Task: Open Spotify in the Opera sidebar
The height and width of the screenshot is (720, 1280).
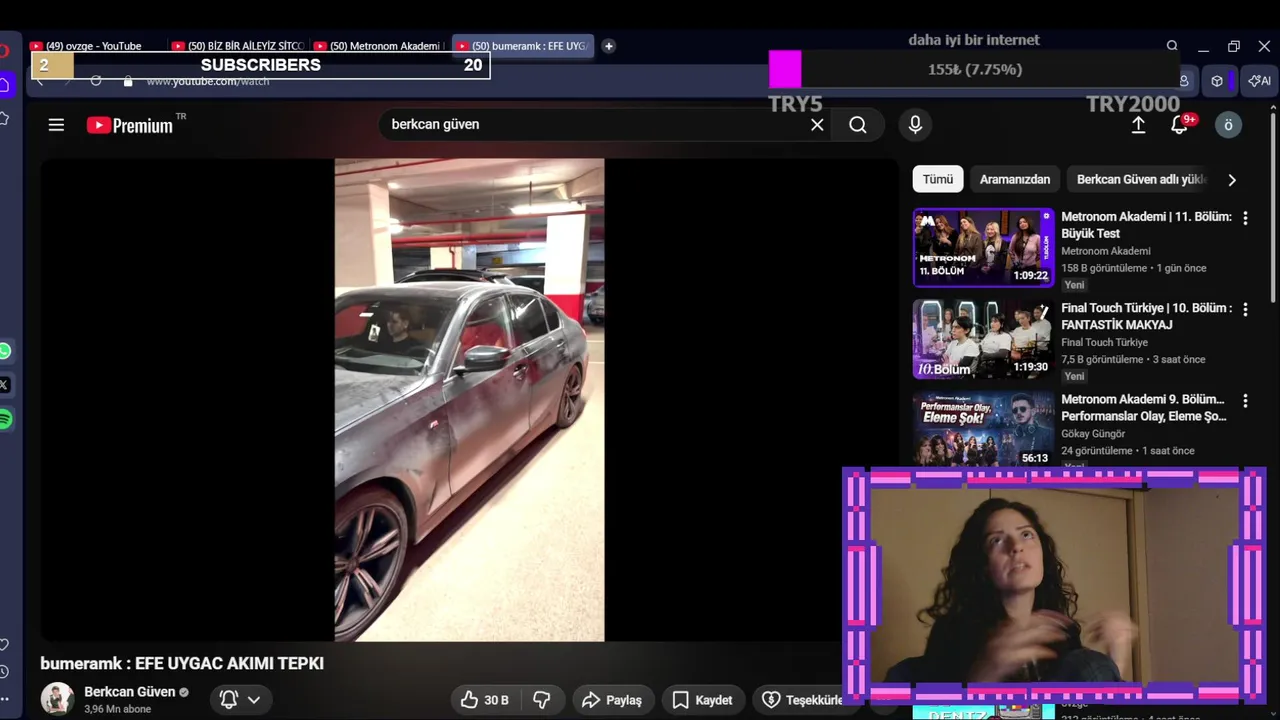Action: tap(5, 419)
